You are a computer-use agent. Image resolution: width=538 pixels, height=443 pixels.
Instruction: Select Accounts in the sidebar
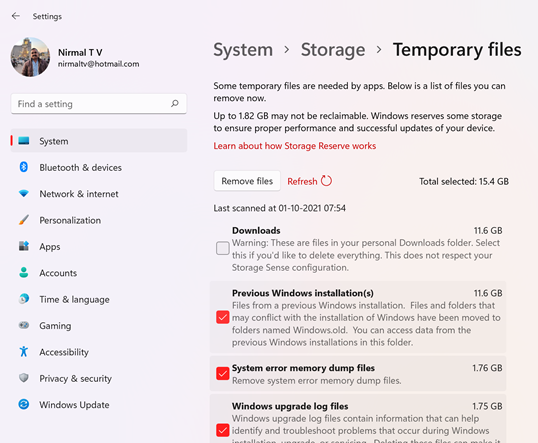(x=99, y=272)
